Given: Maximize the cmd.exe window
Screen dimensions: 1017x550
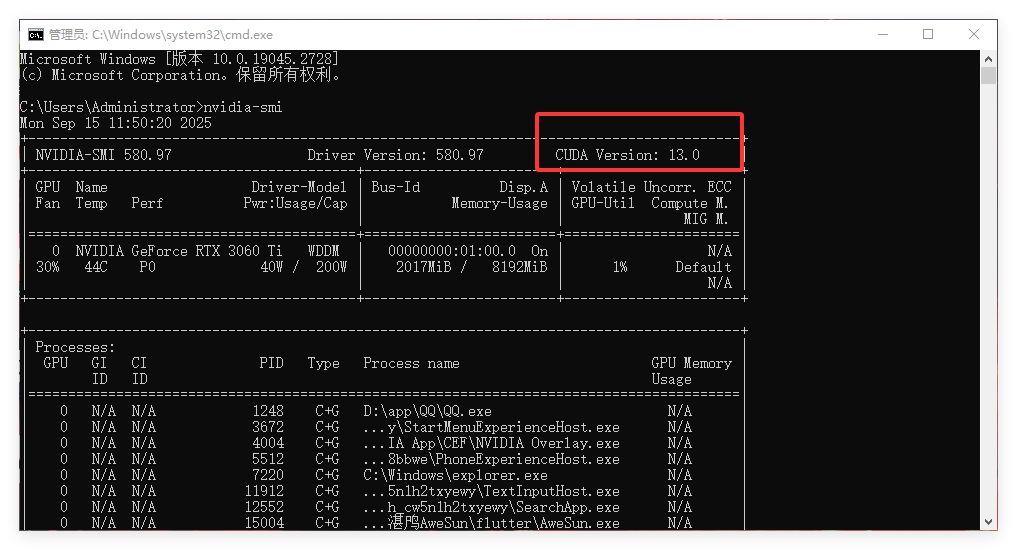Looking at the screenshot, I should [928, 34].
